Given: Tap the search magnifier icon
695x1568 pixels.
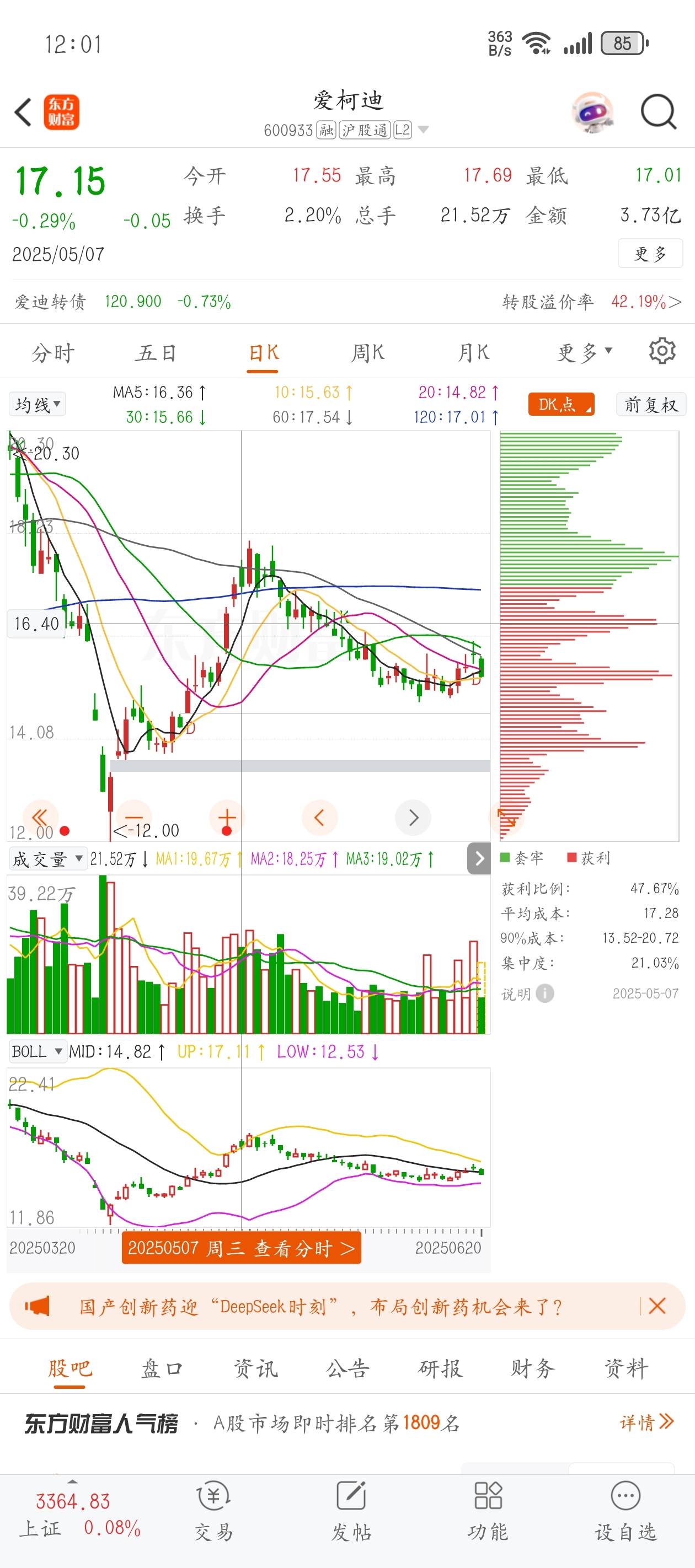Looking at the screenshot, I should pos(659,112).
